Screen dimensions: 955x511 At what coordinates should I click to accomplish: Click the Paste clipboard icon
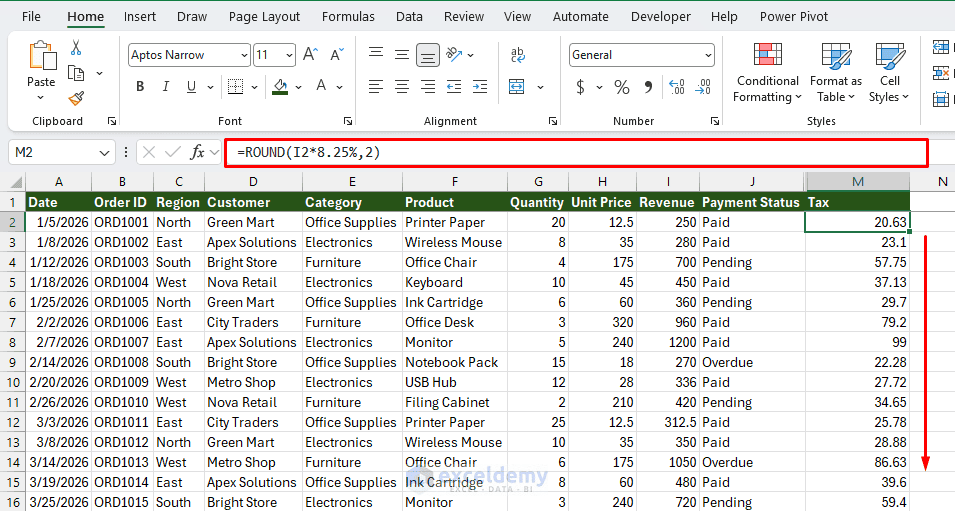[42, 55]
